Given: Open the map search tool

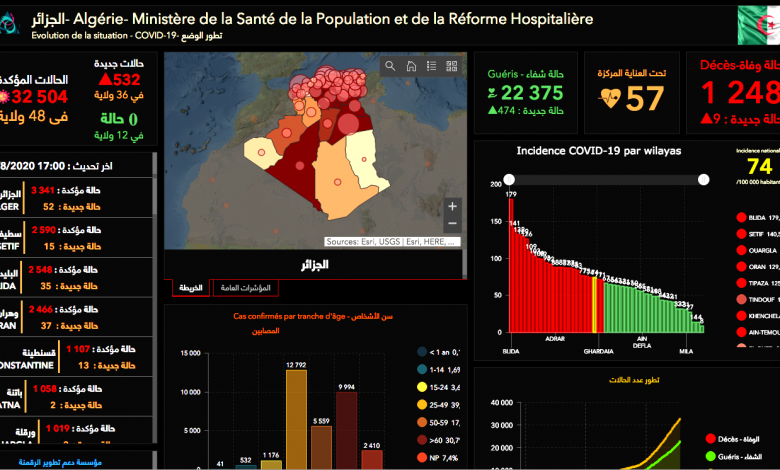Looking at the screenshot, I should [x=390, y=66].
